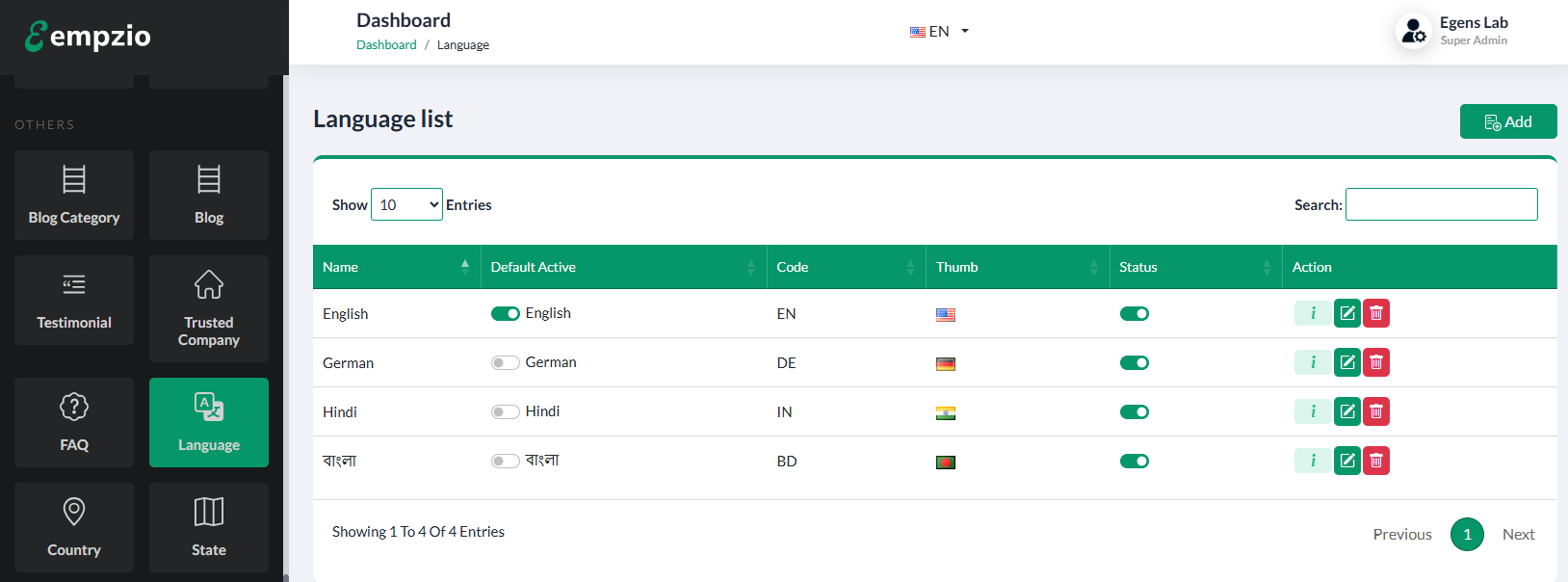Click the Dashboard breadcrumb link

386,45
